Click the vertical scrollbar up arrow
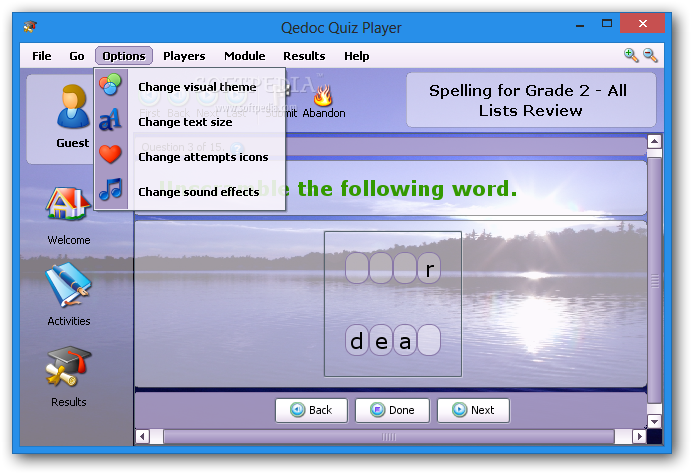This screenshot has height=474, width=692. point(654,142)
